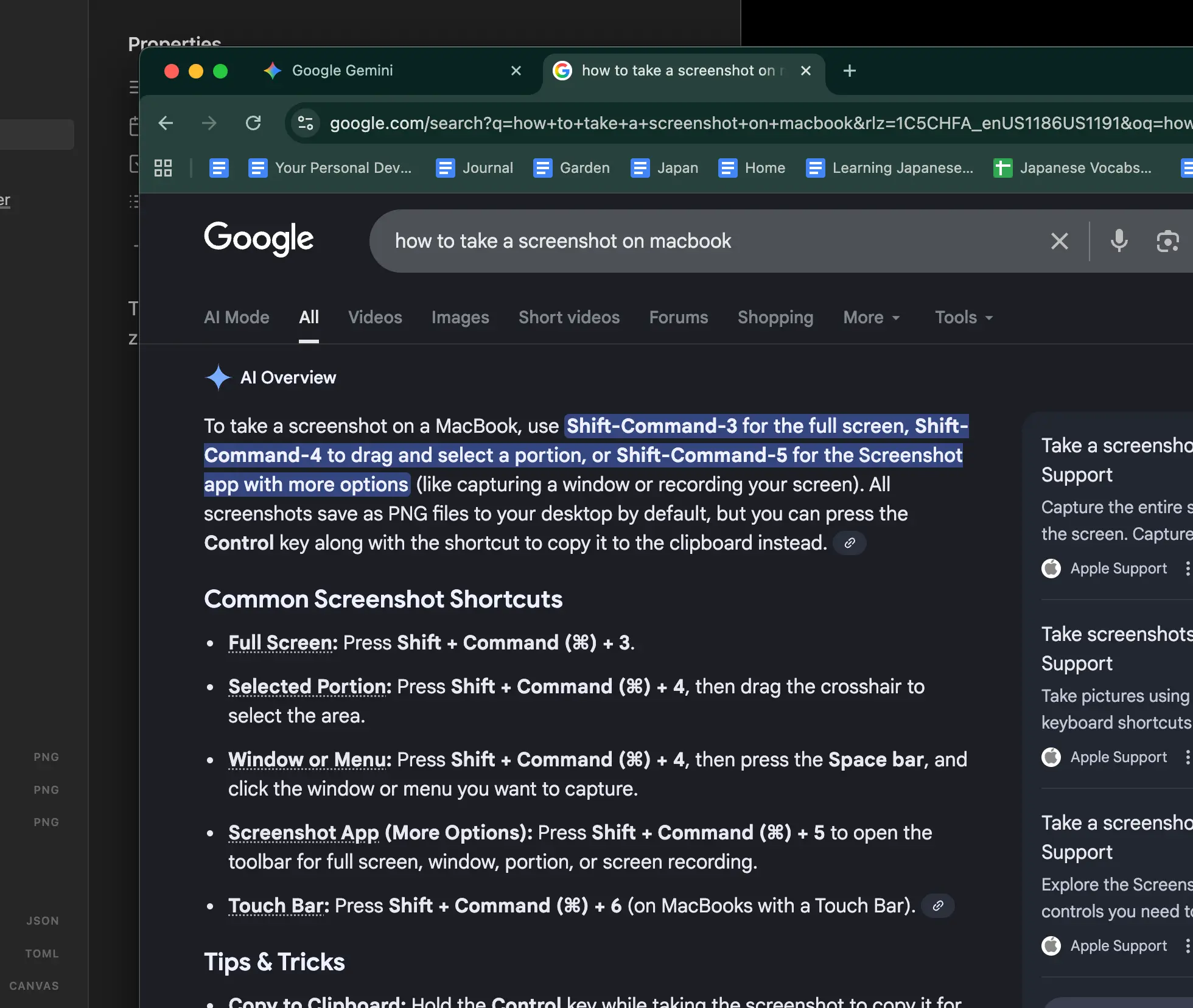Click the link icon after Touch Bar line

[938, 906]
